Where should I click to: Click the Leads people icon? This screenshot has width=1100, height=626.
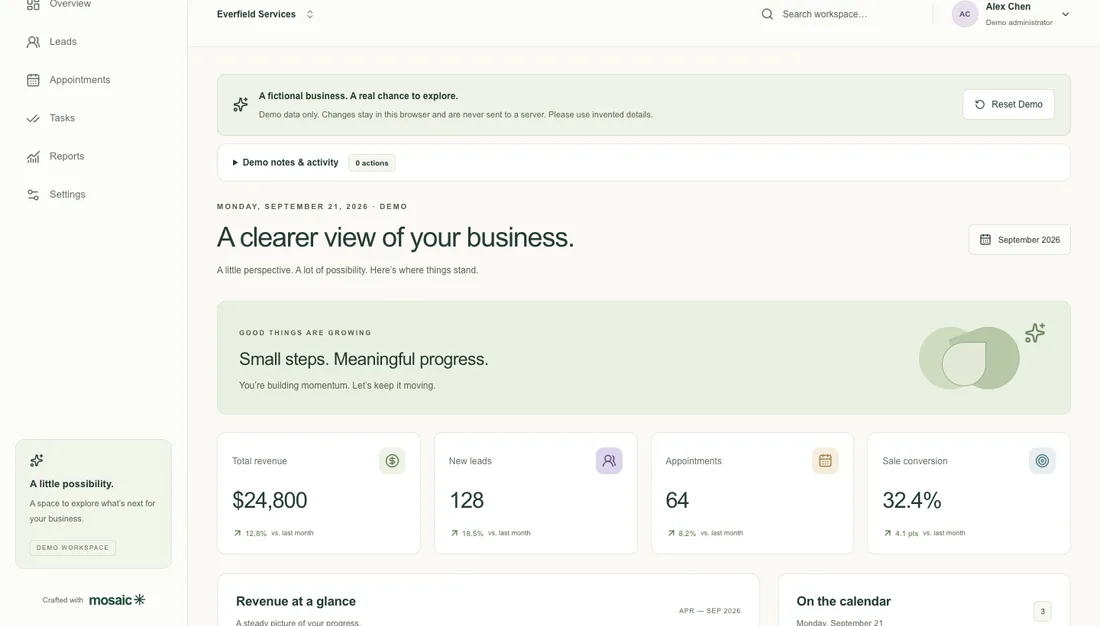click(x=33, y=42)
